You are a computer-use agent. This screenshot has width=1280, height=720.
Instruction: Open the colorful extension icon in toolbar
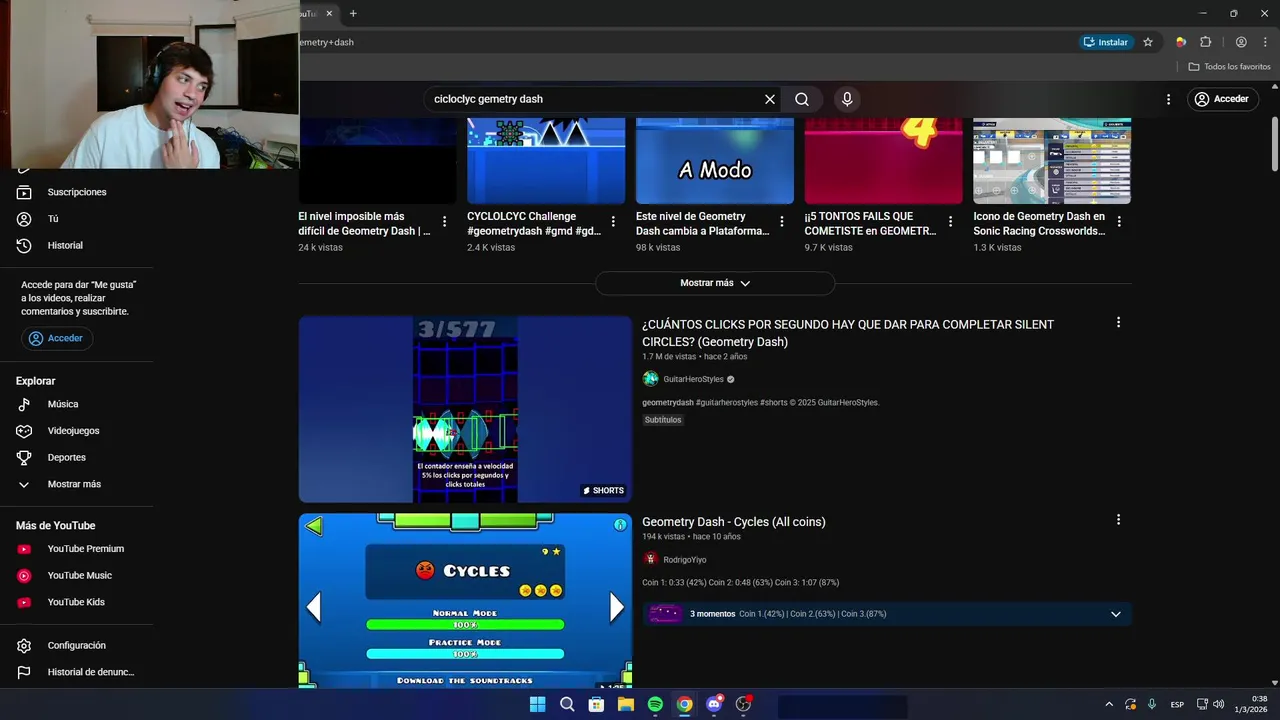[x=1181, y=42]
